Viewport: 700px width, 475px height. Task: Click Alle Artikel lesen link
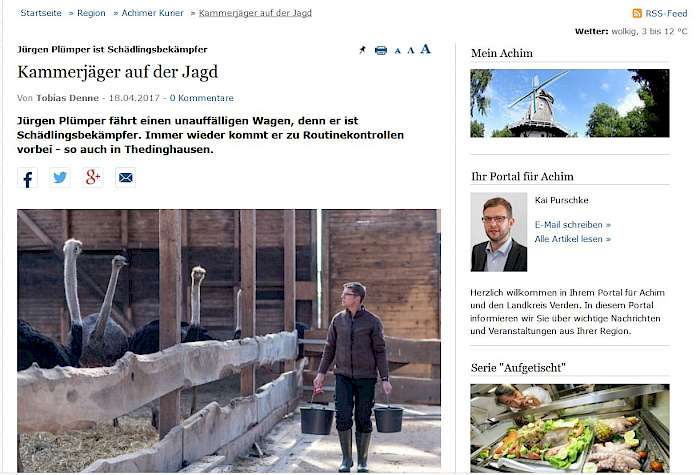(572, 239)
